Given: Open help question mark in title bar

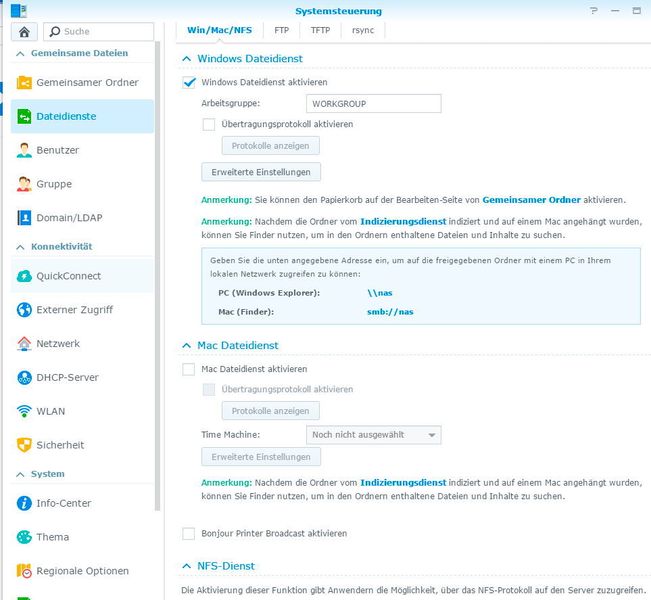Looking at the screenshot, I should (x=594, y=10).
